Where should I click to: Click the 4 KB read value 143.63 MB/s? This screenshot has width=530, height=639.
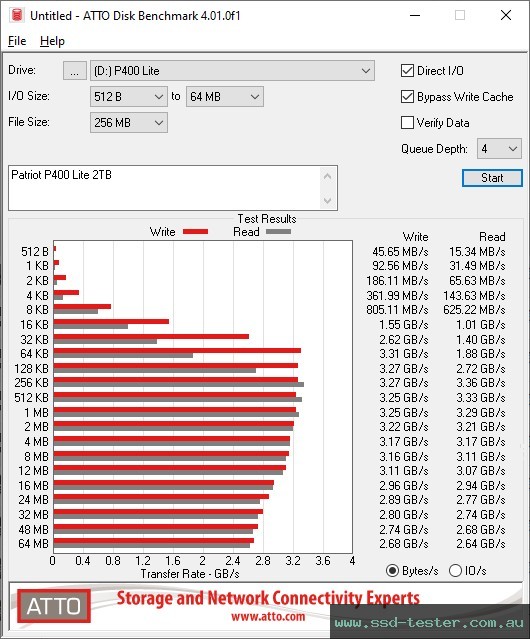click(x=475, y=295)
